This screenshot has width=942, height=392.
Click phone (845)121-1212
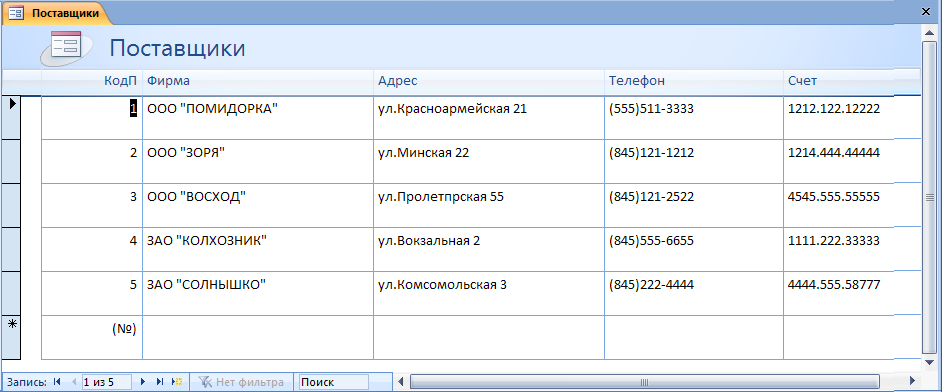(694, 161)
